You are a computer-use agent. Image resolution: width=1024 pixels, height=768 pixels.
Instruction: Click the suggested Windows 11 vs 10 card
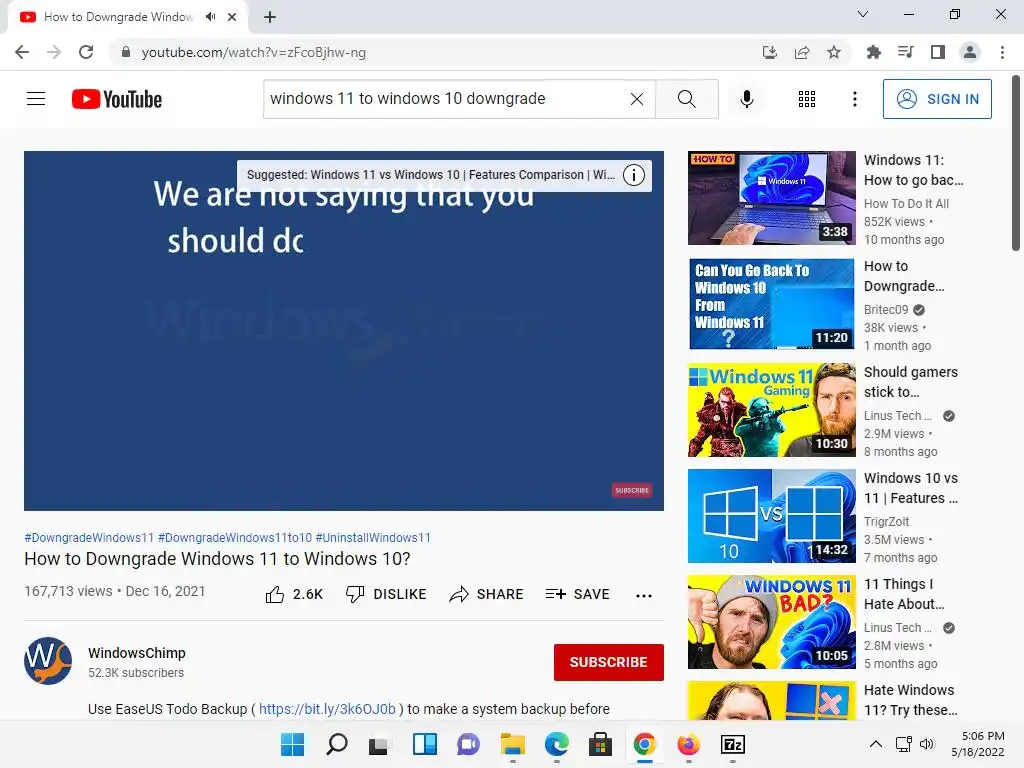pos(431,175)
